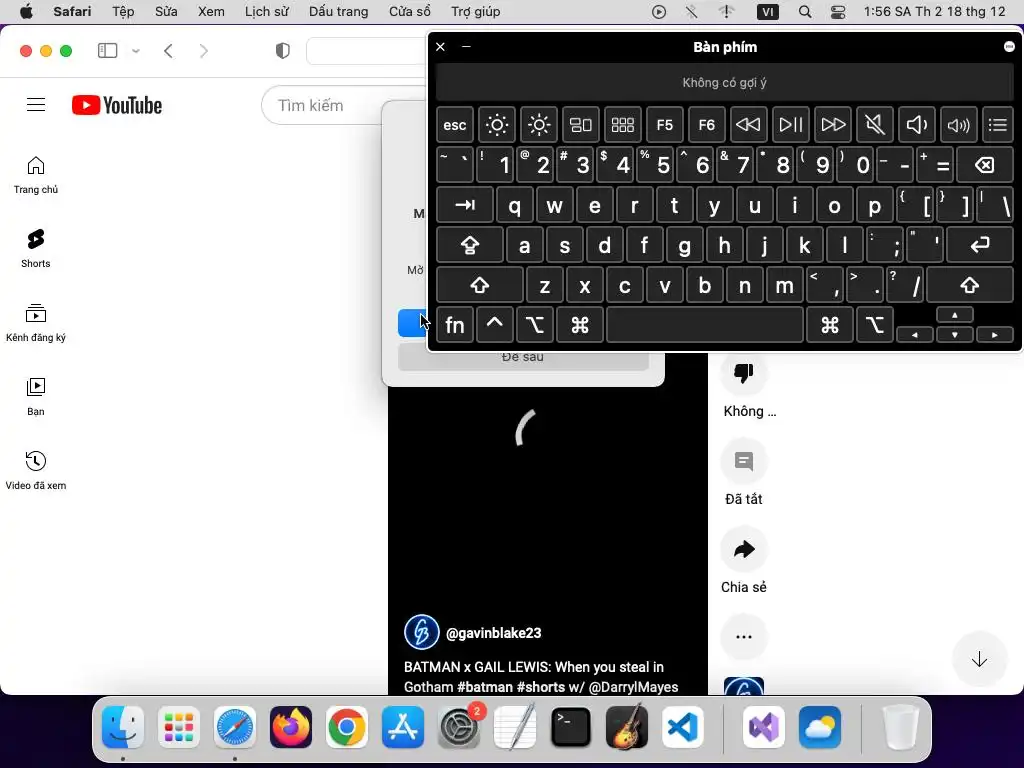Open Spotlight search in the menu bar

805,12
